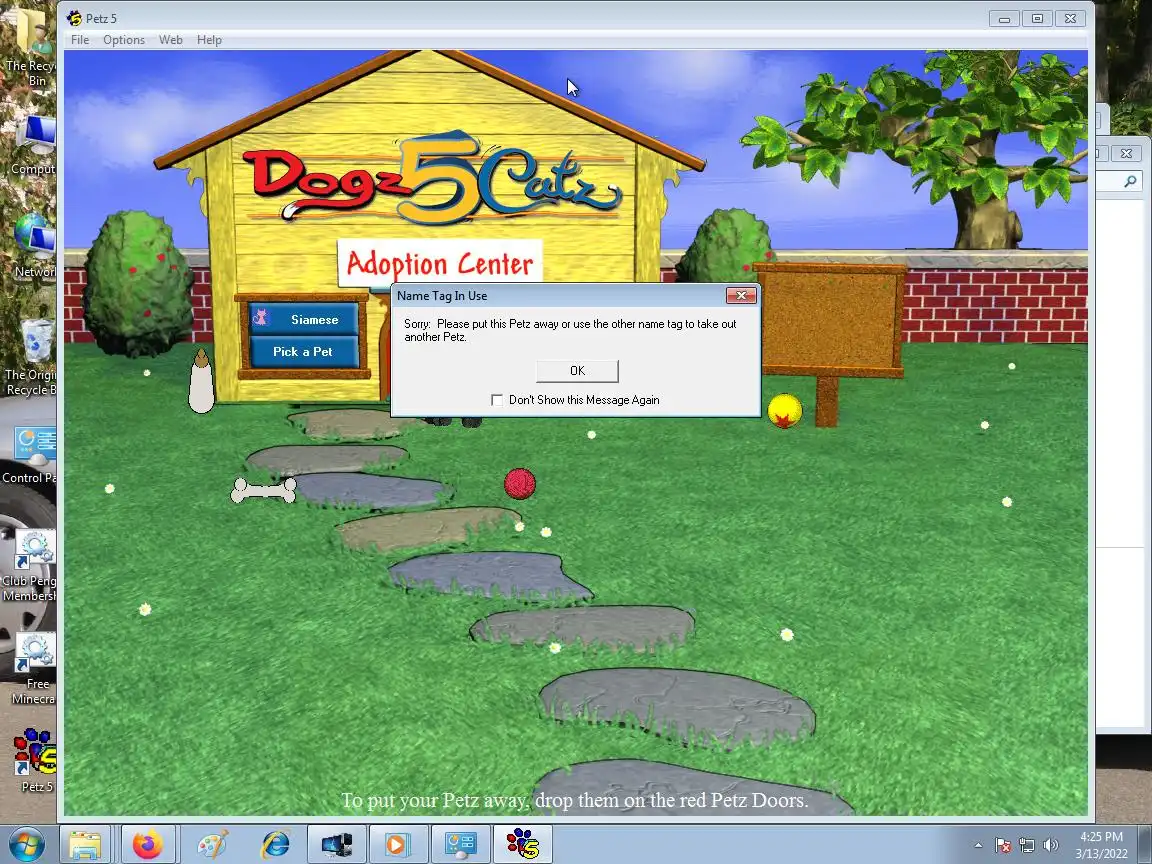The width and height of the screenshot is (1152, 864).
Task: Close the Name Tag In Use dialog
Action: pyautogui.click(x=741, y=295)
